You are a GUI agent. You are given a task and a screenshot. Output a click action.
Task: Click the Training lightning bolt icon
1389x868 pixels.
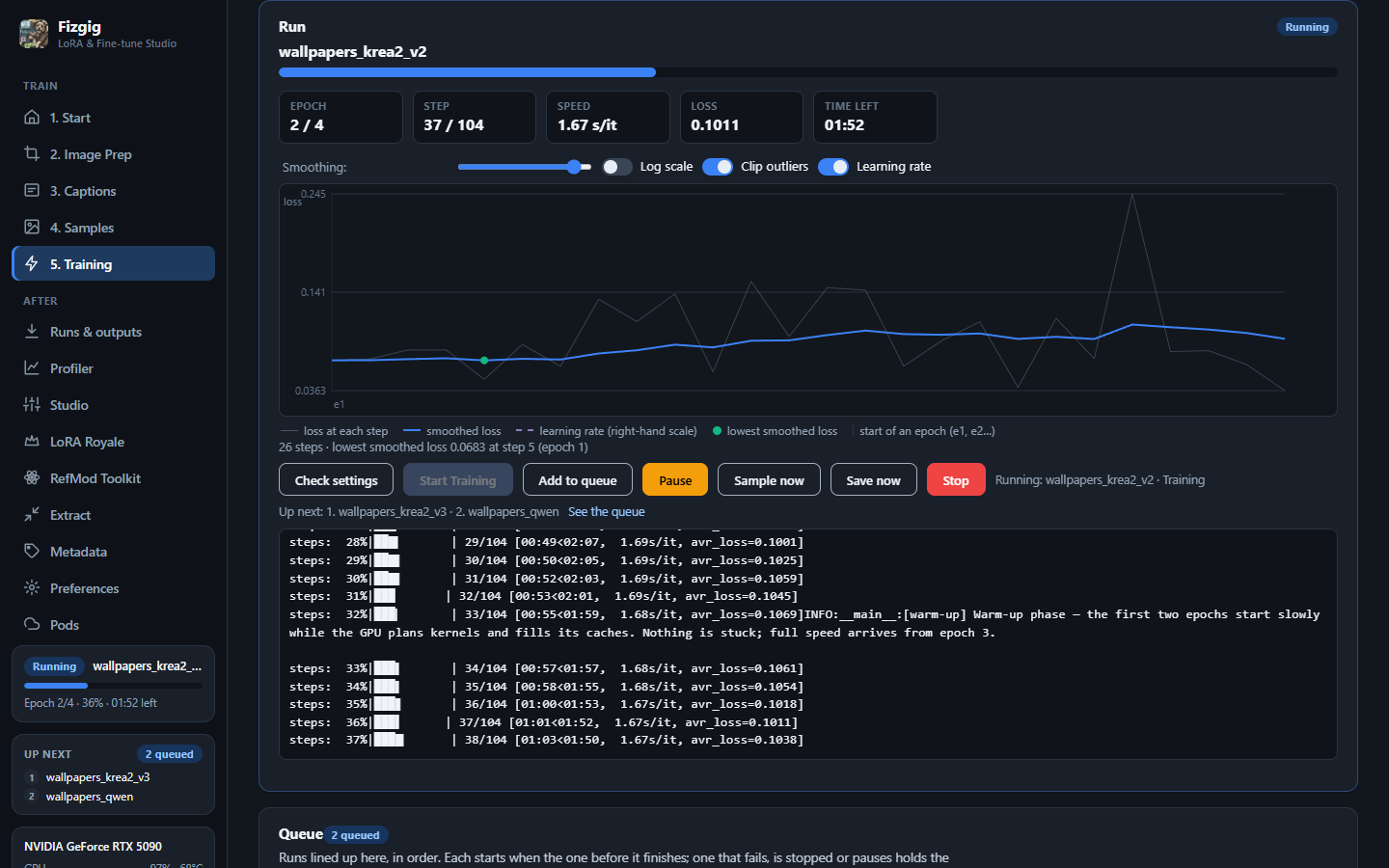pos(32,264)
